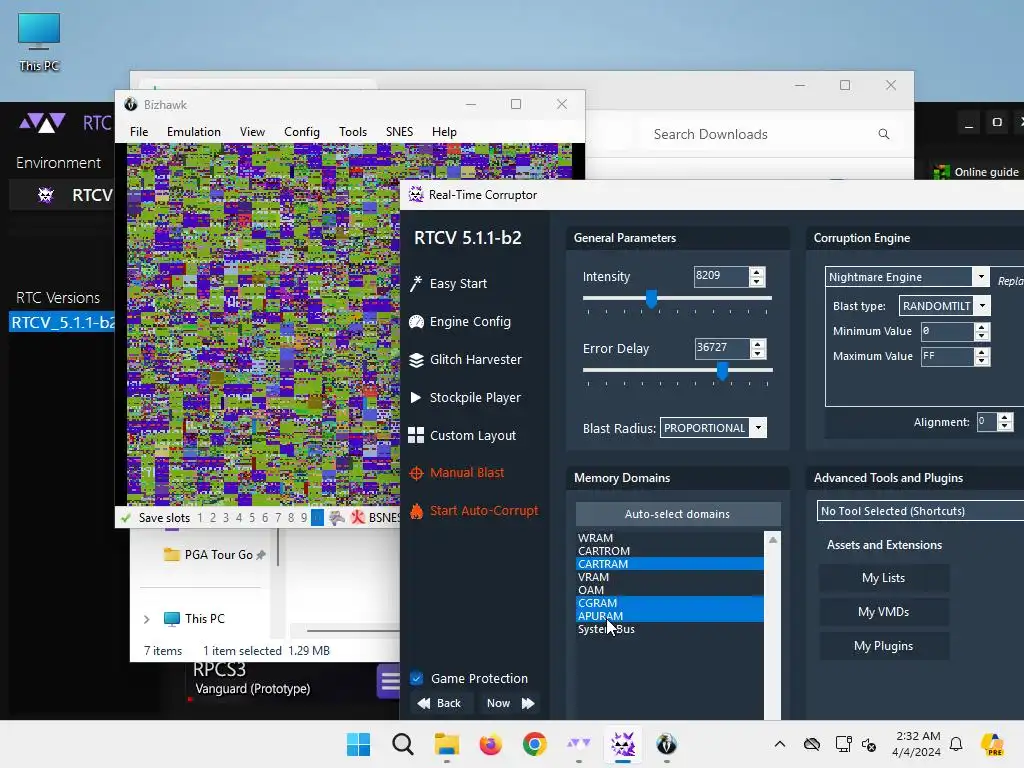Click the Auto-select domains button
The image size is (1024, 768).
click(x=678, y=514)
